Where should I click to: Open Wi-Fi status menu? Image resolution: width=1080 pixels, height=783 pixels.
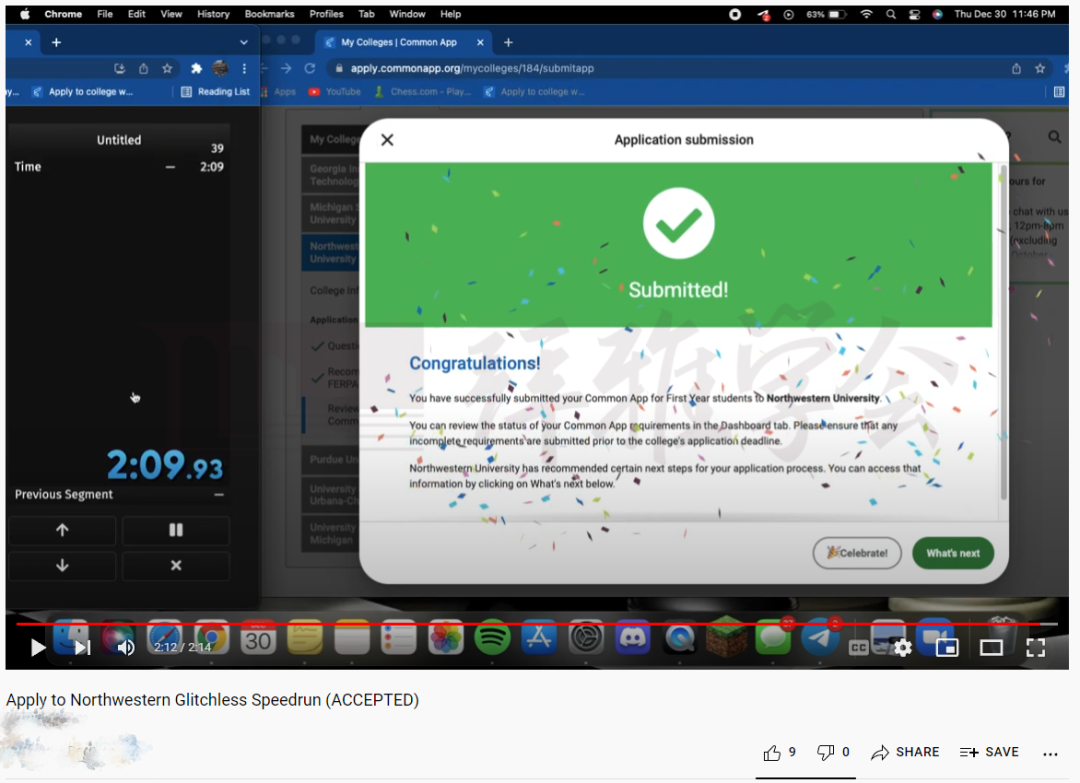coord(866,14)
